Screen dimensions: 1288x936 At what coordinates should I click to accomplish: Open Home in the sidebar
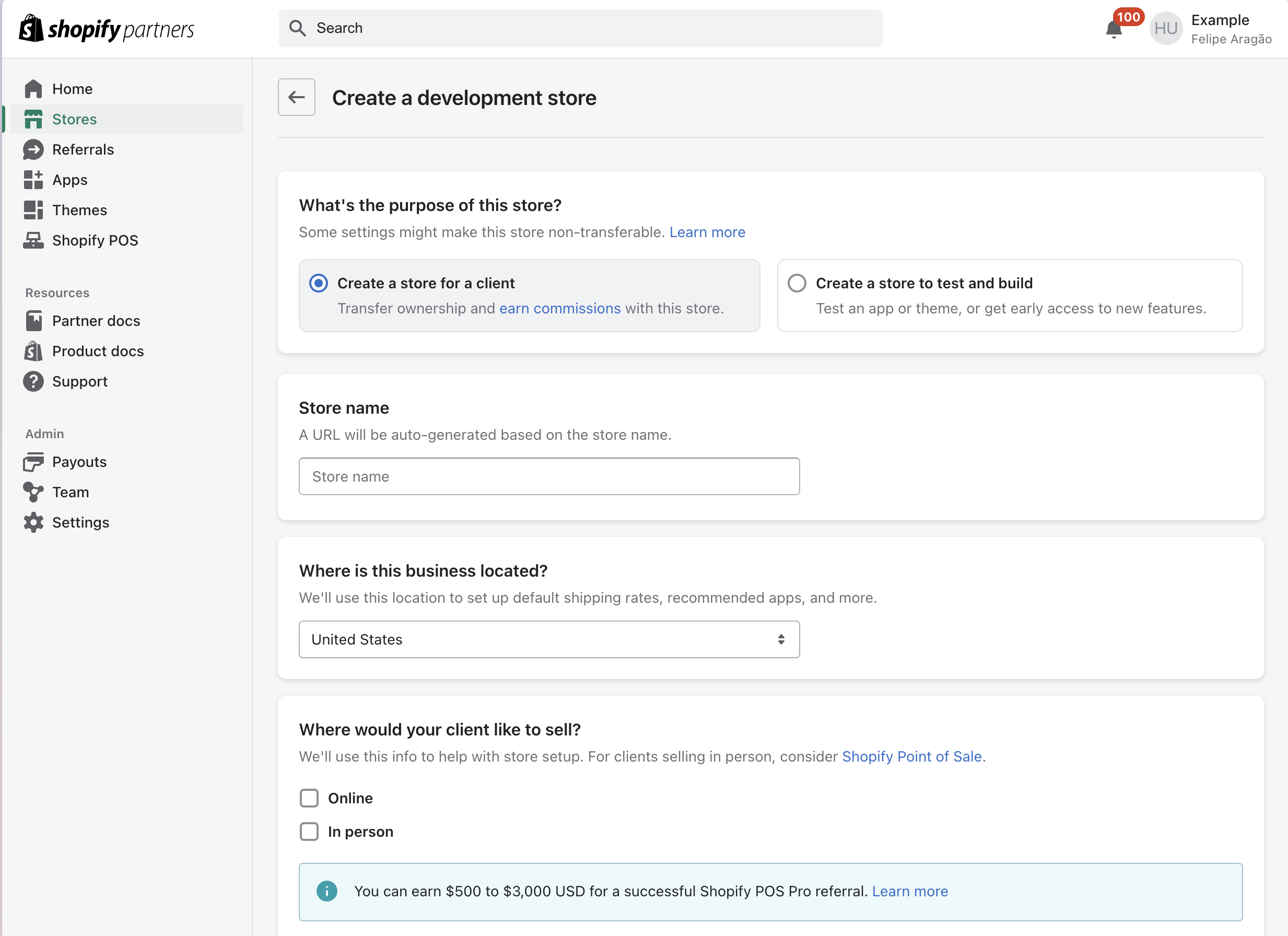click(126, 89)
